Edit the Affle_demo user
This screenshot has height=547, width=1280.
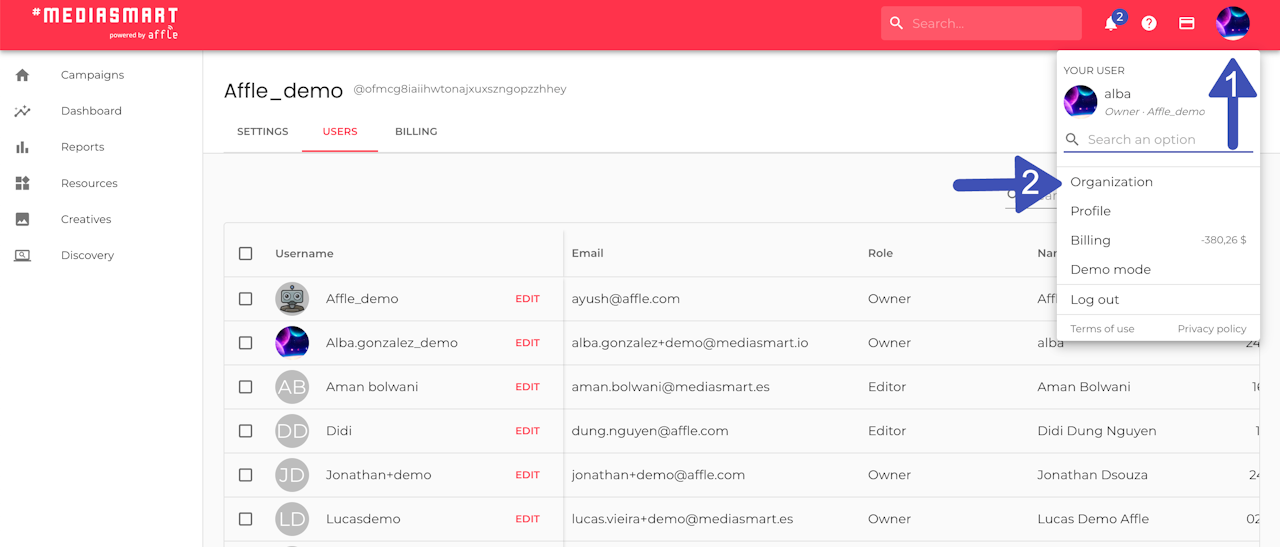click(x=527, y=298)
